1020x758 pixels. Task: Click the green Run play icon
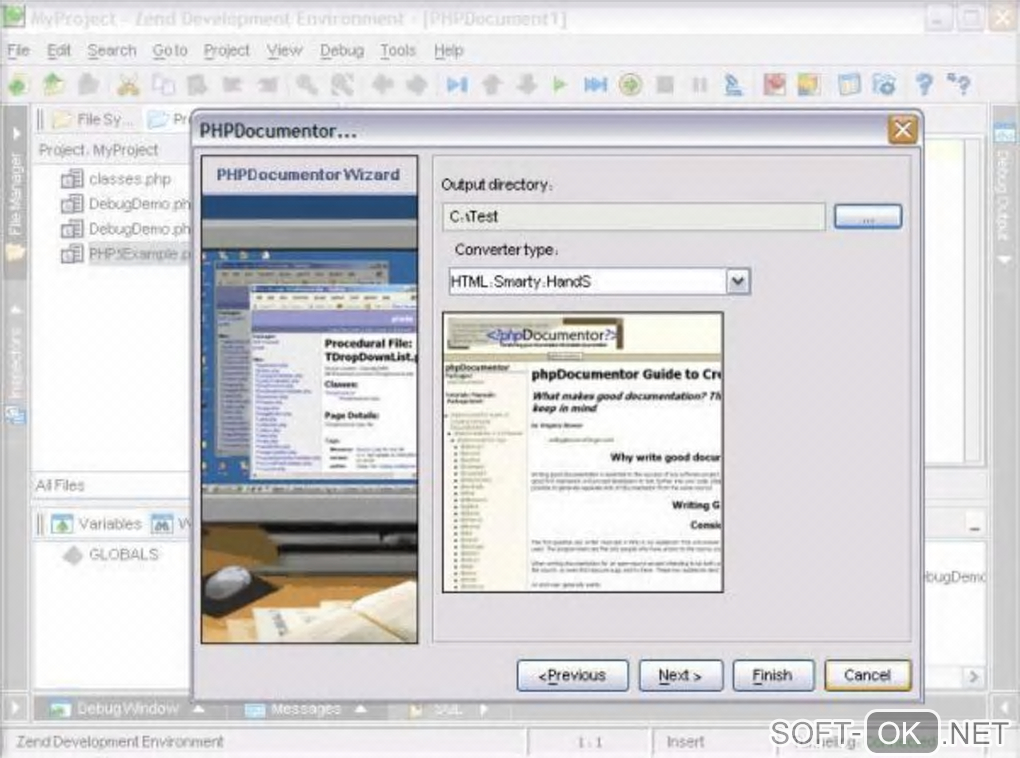point(559,85)
